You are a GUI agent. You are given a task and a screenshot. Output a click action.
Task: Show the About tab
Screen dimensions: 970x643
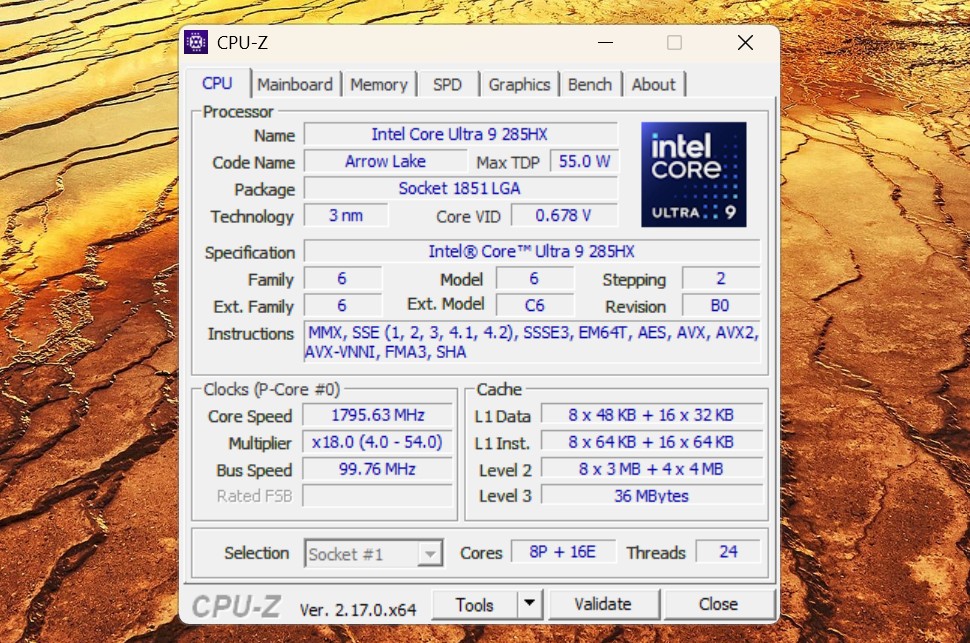653,84
